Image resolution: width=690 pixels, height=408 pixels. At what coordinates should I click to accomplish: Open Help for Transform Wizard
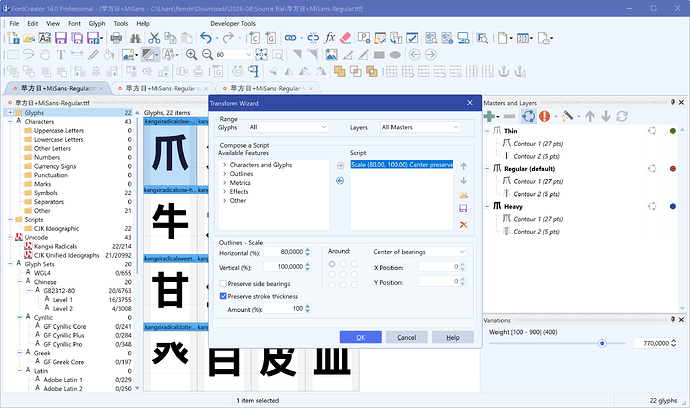pos(453,337)
